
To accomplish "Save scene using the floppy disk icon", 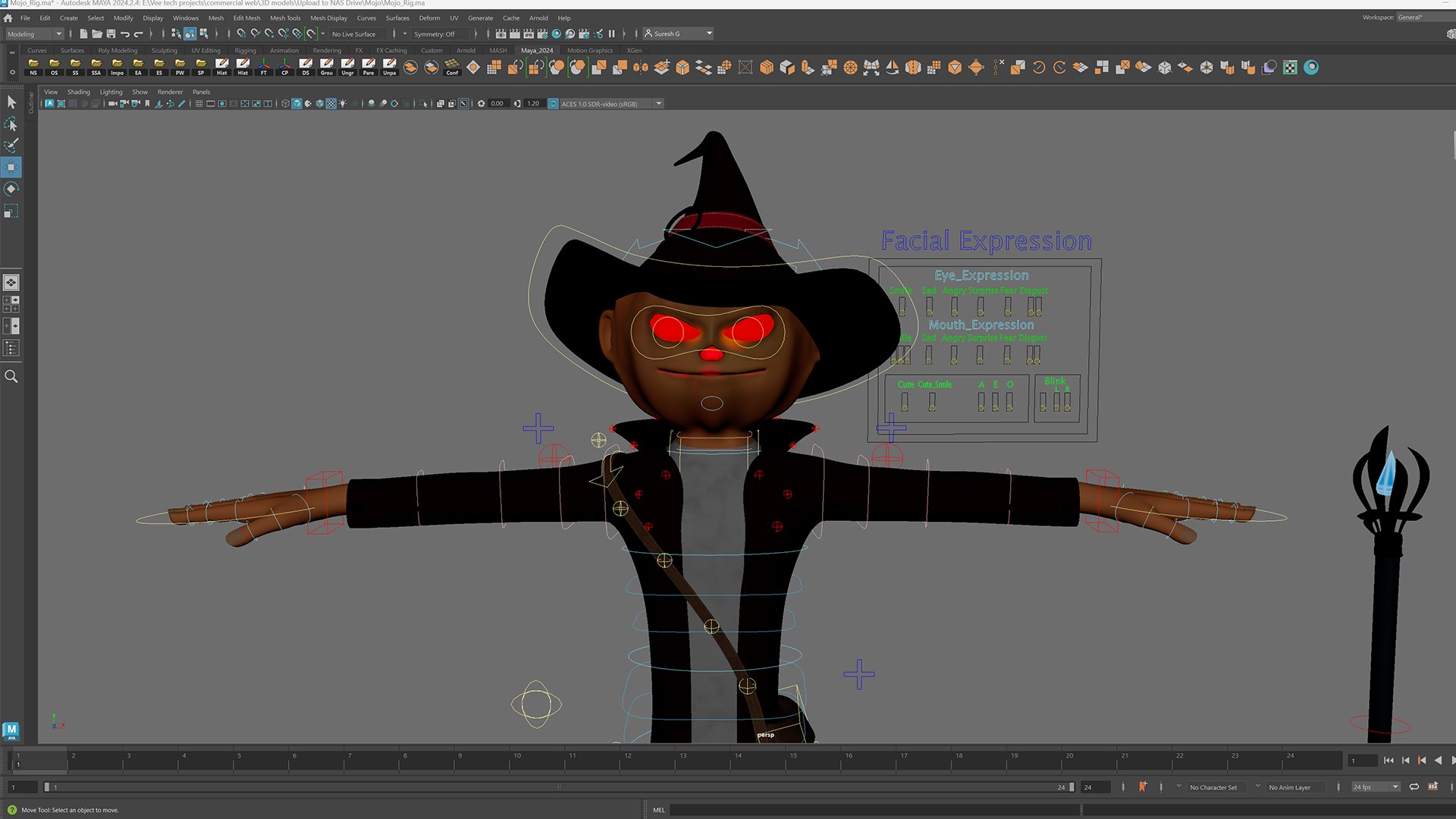I will point(111,34).
